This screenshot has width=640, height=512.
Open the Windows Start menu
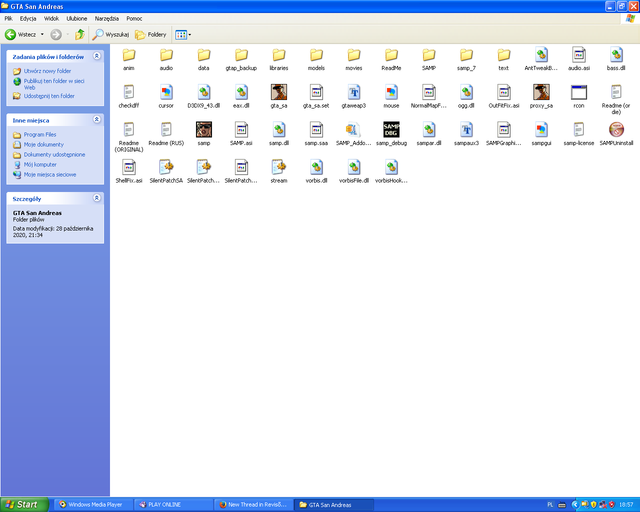point(25,505)
